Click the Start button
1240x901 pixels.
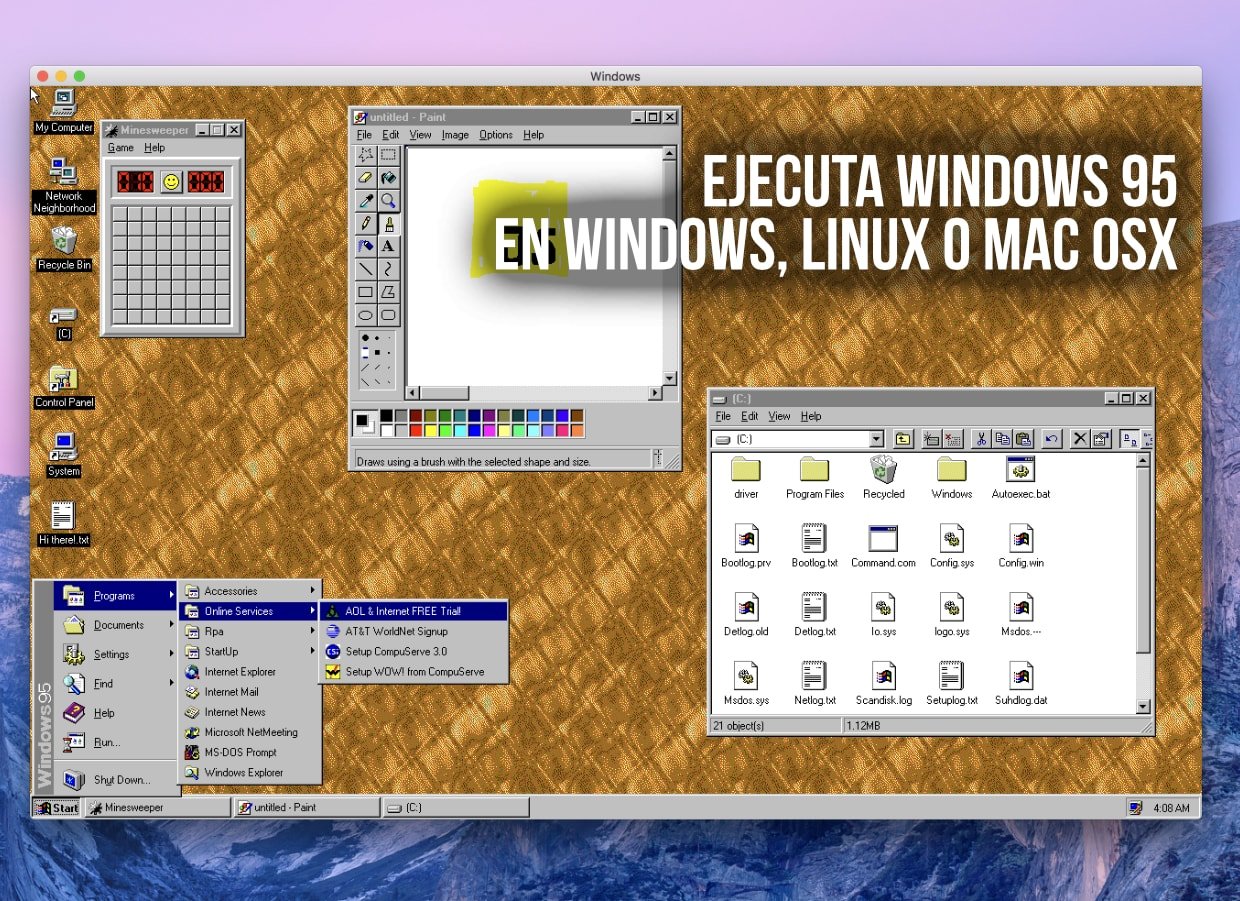[x=57, y=808]
